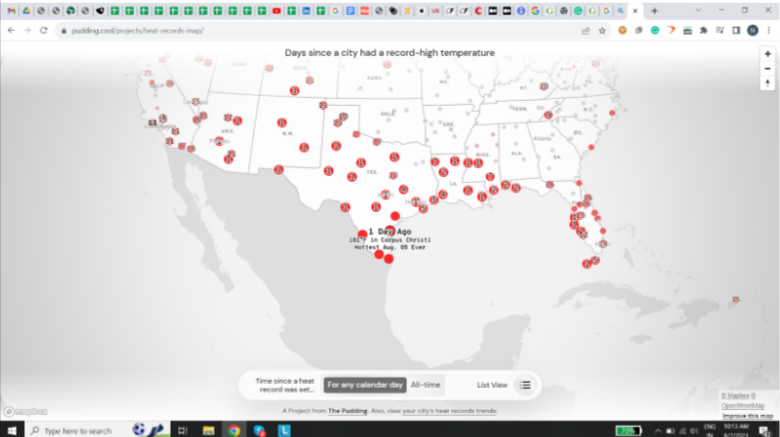Open the Extensions puzzle menu
The height and width of the screenshot is (437, 780).
[x=703, y=31]
